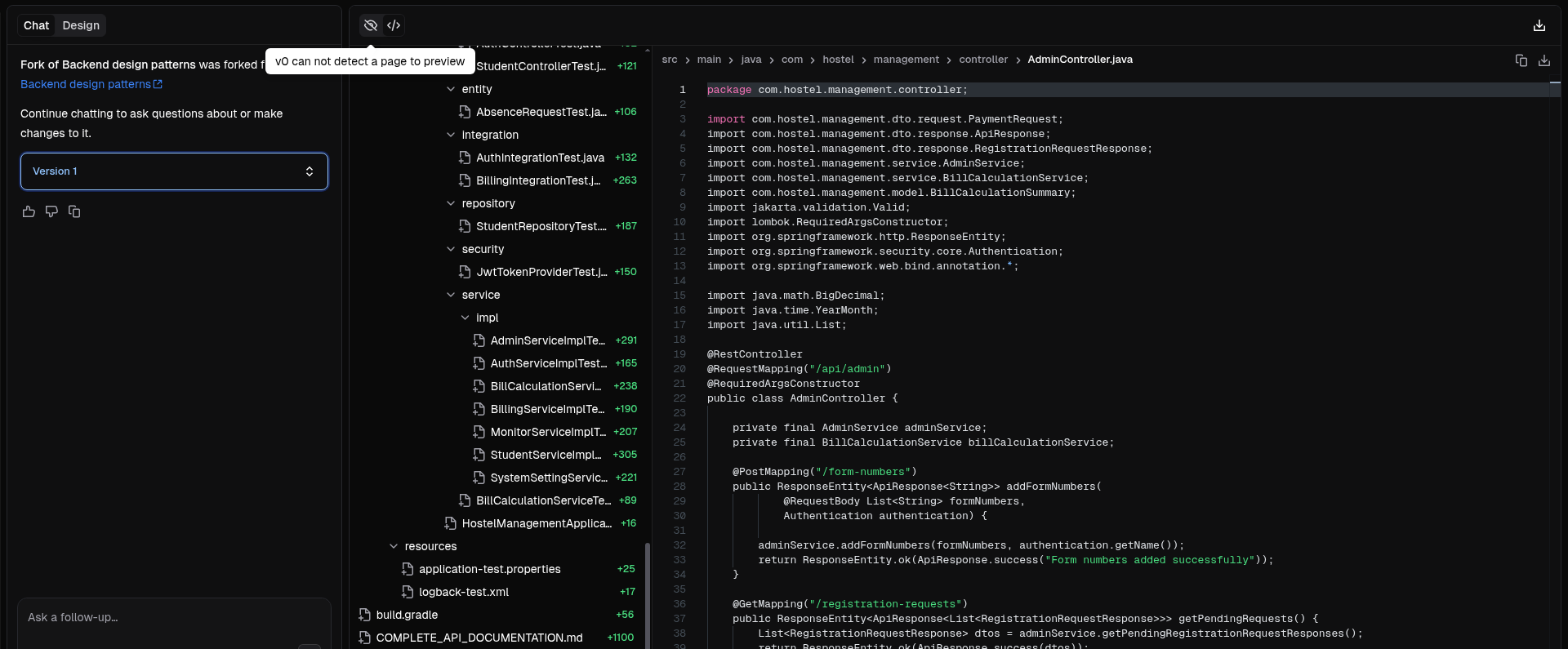Screen dimensions: 1568x649
Task: Open BillingServiceImplTest file
Action: pyautogui.click(x=548, y=409)
